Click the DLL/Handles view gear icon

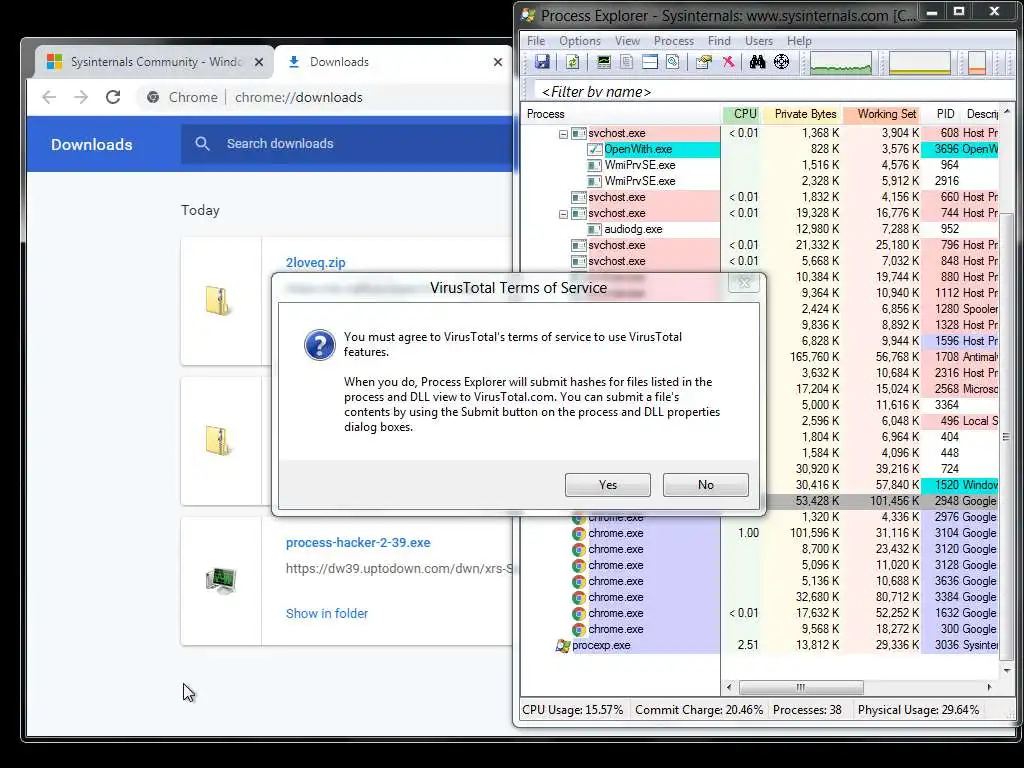pyautogui.click(x=673, y=62)
